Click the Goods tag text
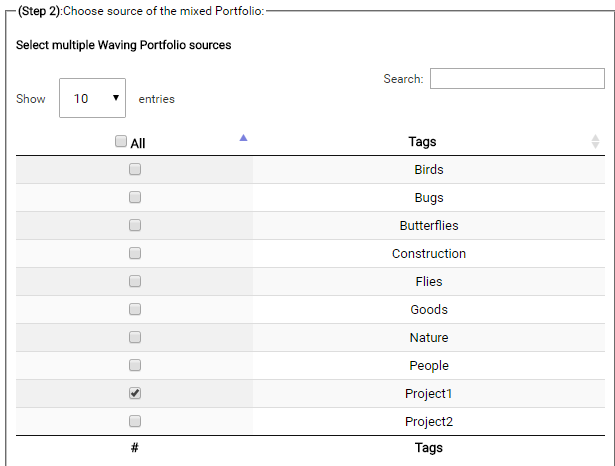Viewport: 615px width, 466px height. (x=429, y=309)
